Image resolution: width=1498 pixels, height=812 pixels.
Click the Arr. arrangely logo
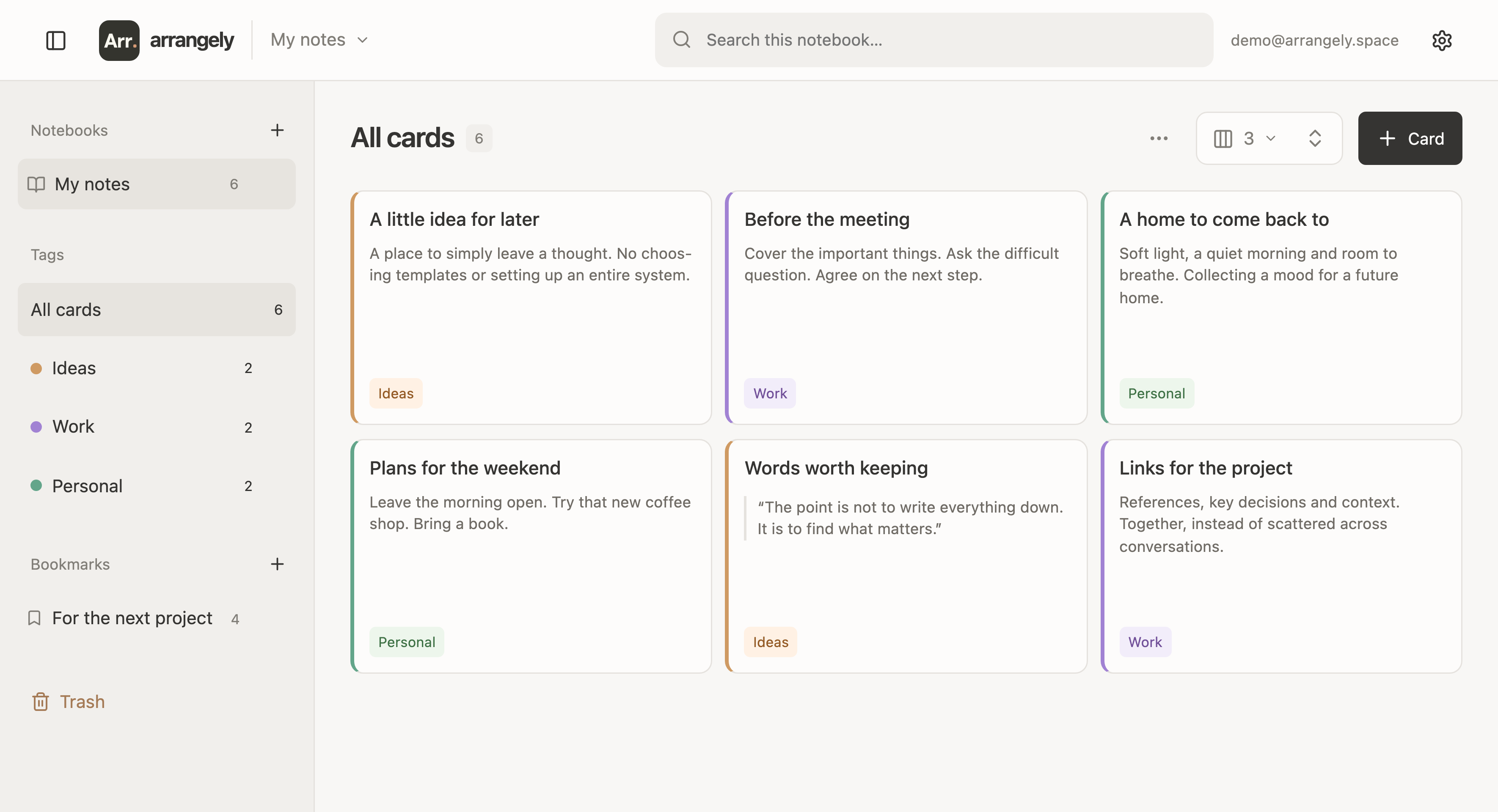166,40
